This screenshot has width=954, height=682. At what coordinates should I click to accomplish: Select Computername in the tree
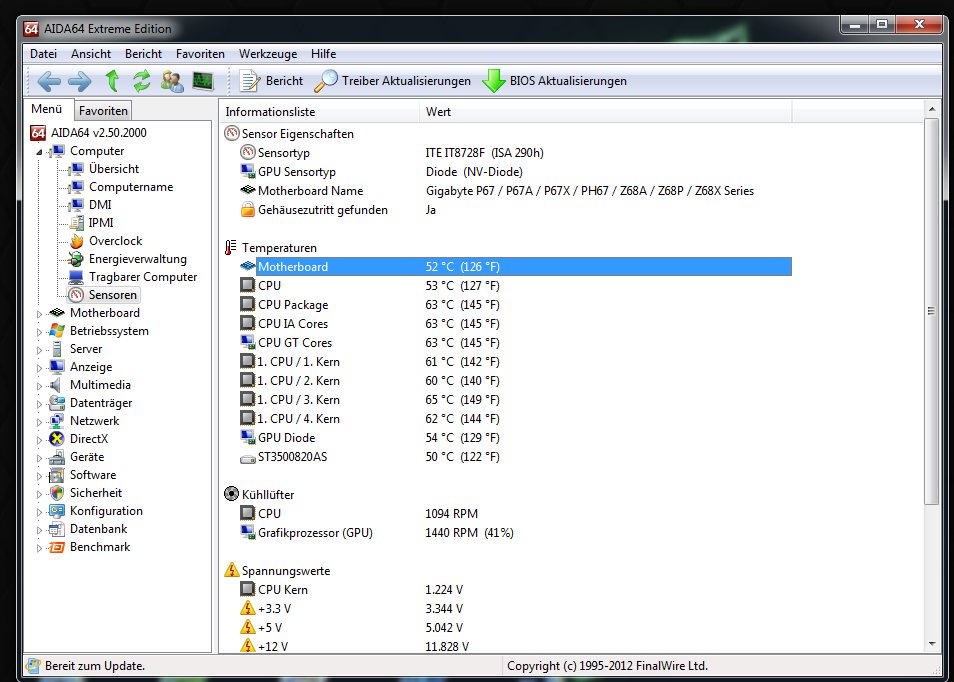pos(131,187)
